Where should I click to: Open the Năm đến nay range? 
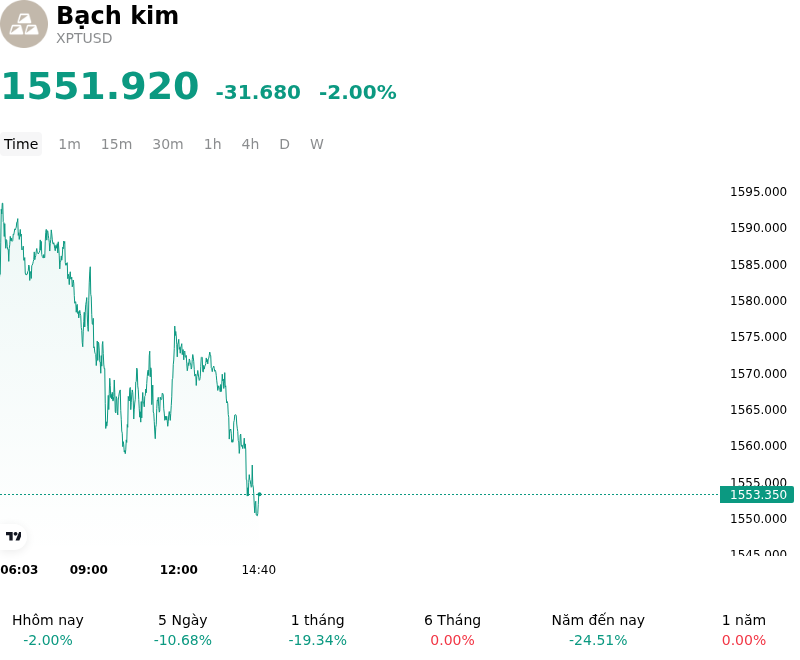(x=598, y=630)
